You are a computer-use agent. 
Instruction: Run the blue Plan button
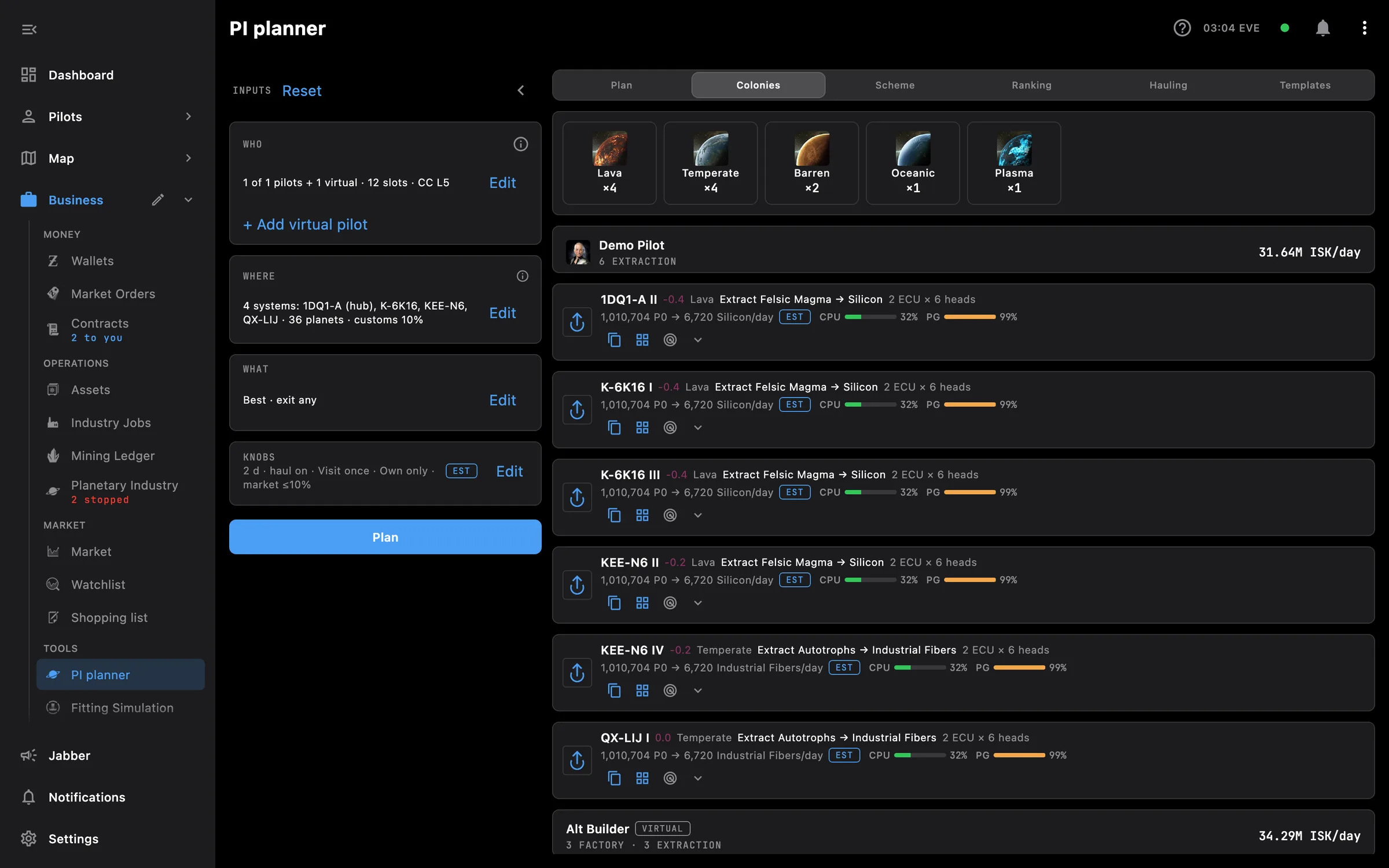point(385,537)
